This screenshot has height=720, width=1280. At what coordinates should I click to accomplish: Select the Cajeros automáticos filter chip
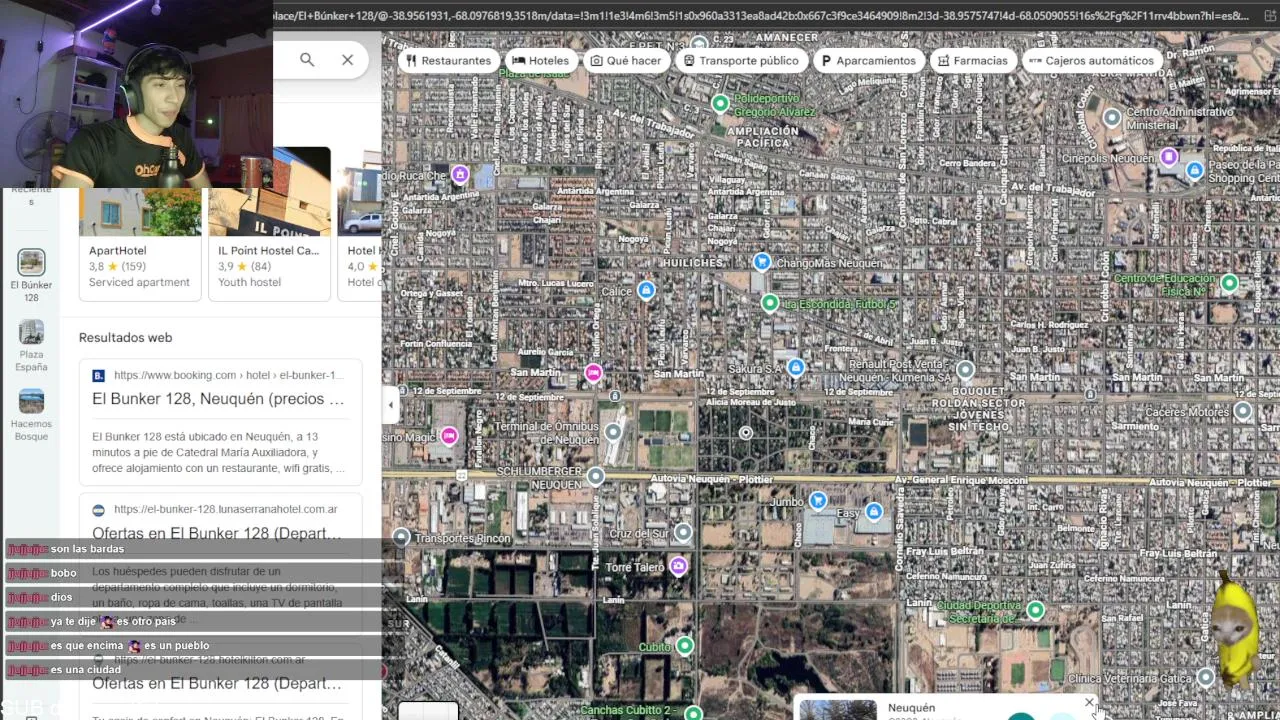(x=1091, y=60)
